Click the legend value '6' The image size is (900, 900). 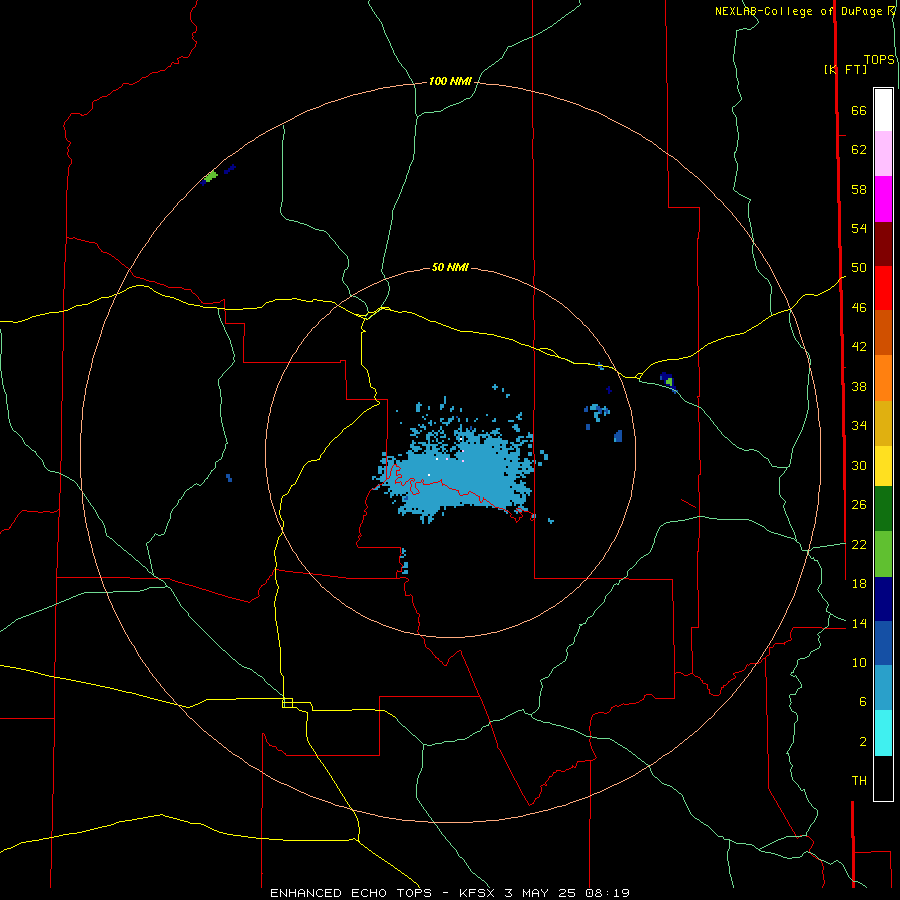[862, 701]
